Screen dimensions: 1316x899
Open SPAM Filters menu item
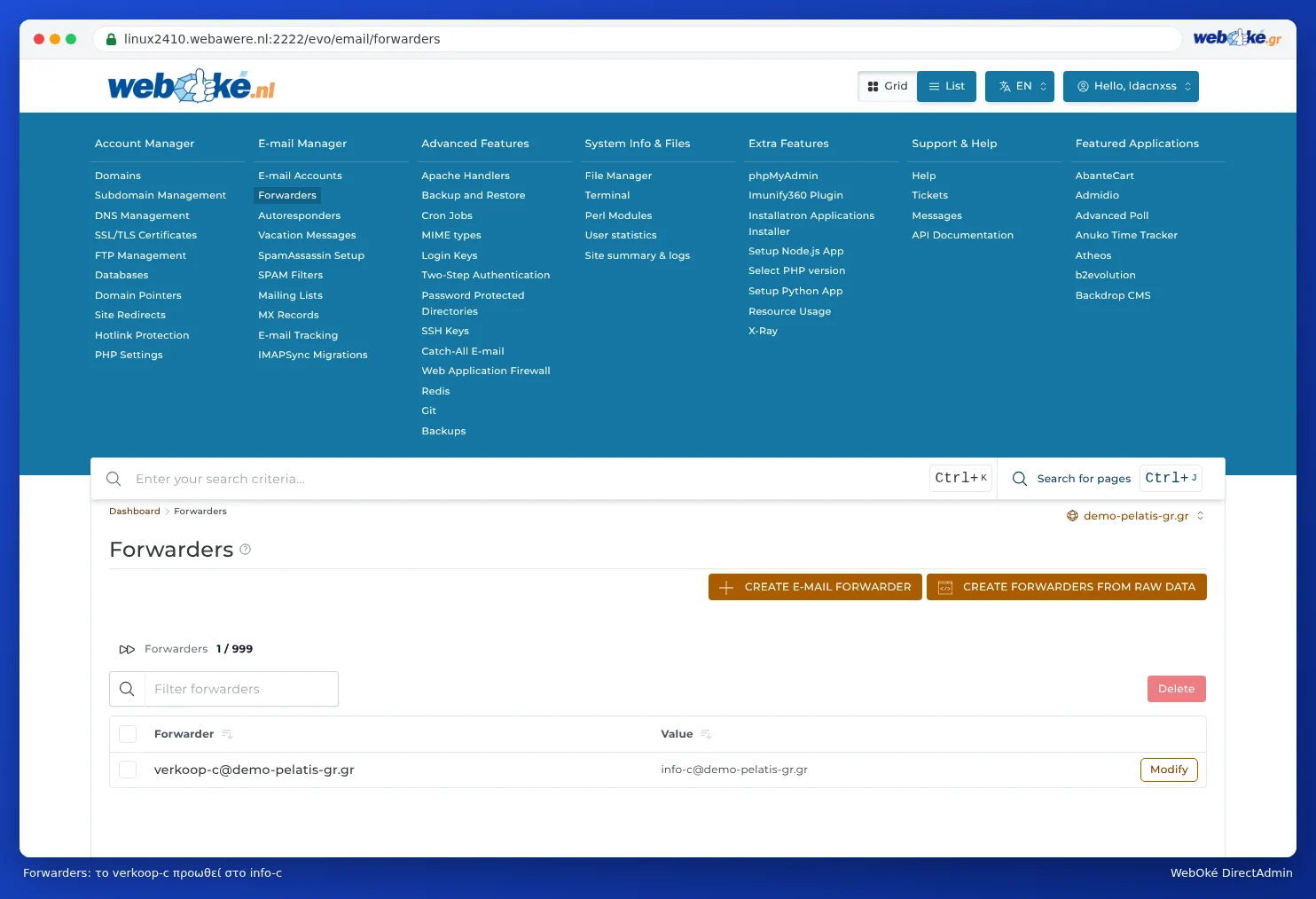click(x=290, y=275)
